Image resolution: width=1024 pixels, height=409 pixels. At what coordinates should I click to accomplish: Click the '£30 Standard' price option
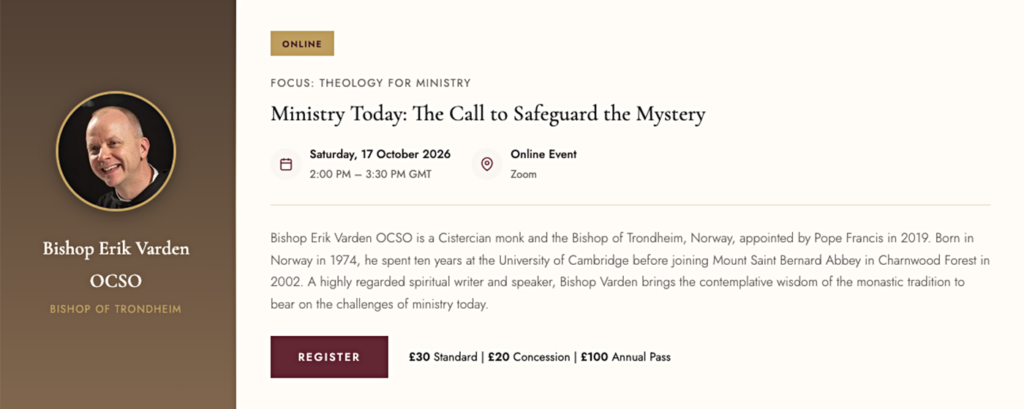[x=444, y=357]
